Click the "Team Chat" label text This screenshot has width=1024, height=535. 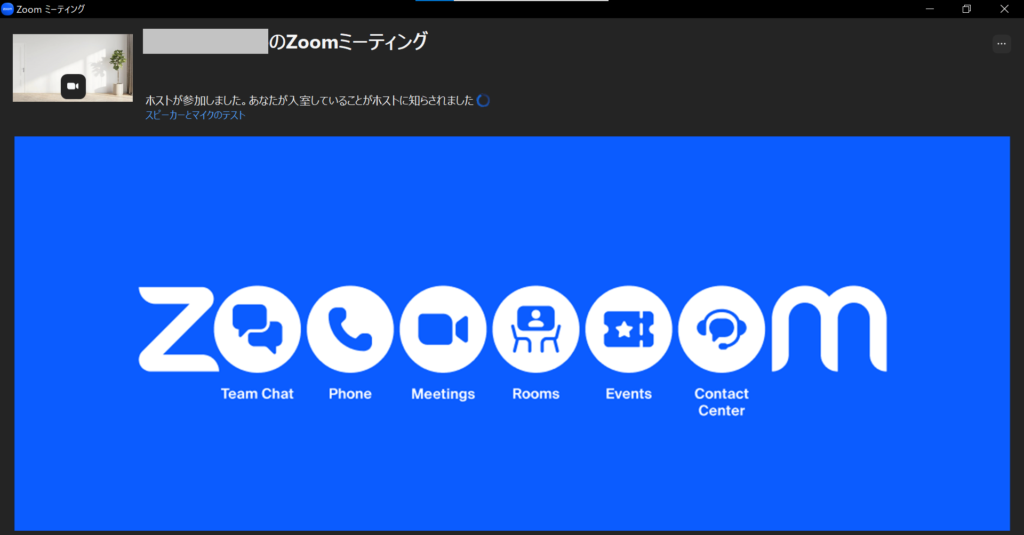[257, 394]
